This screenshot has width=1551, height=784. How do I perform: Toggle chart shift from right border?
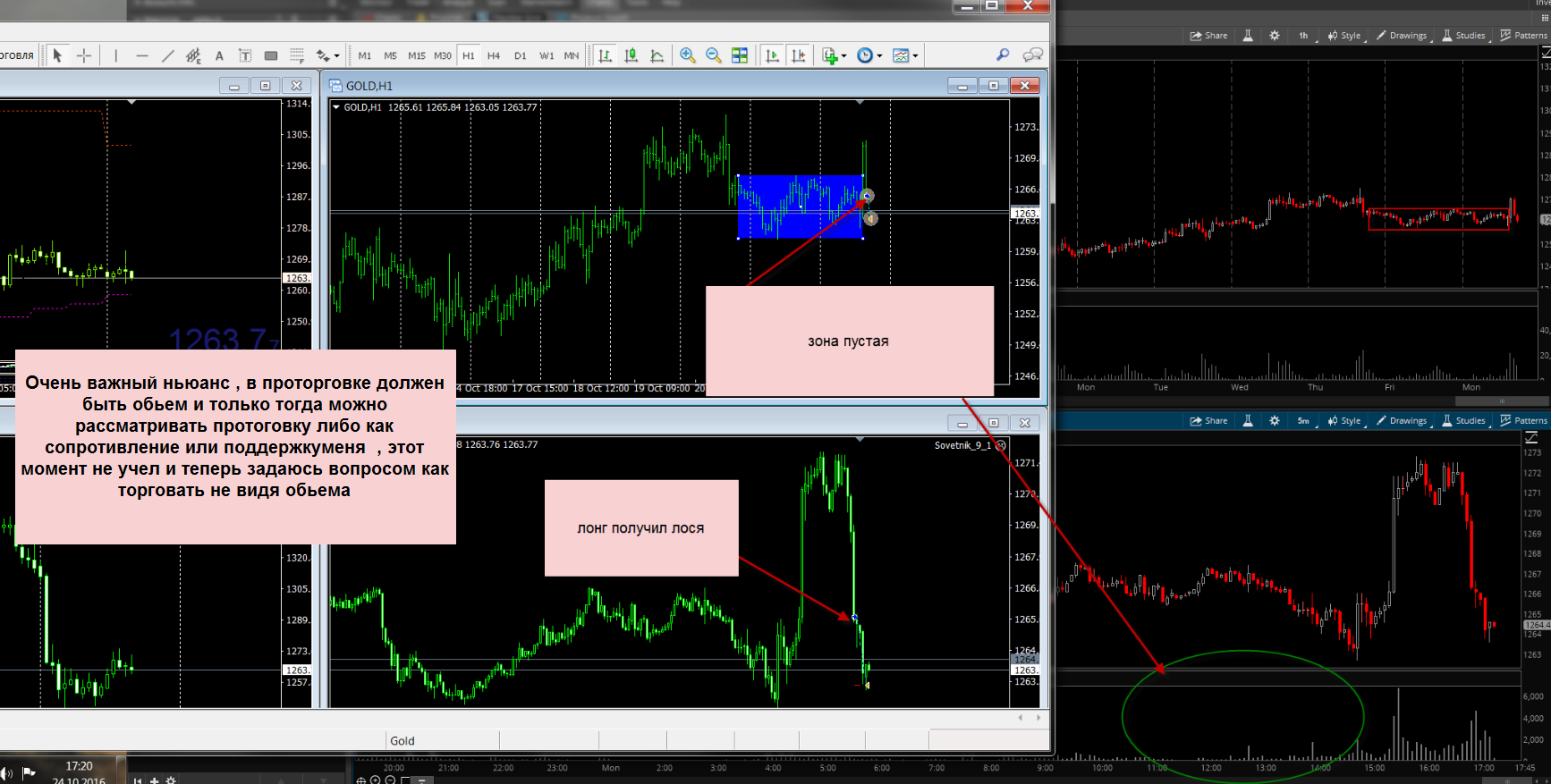tap(799, 55)
